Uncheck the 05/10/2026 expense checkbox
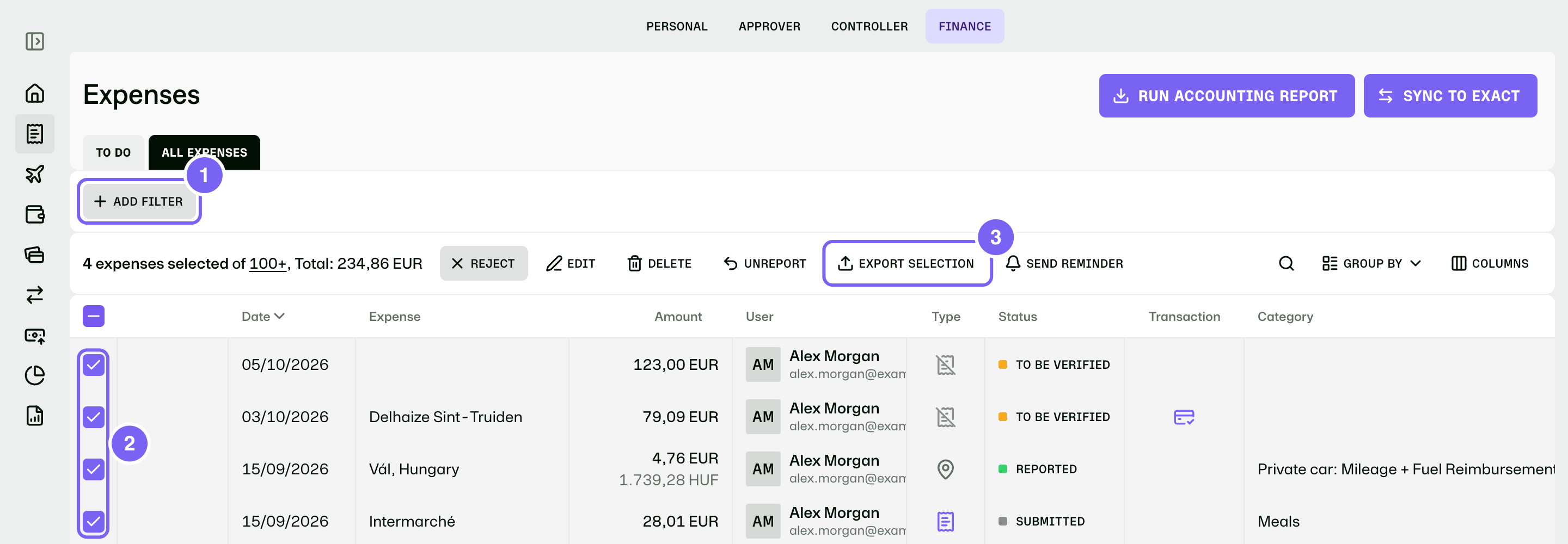The height and width of the screenshot is (544, 1568). pyautogui.click(x=94, y=364)
